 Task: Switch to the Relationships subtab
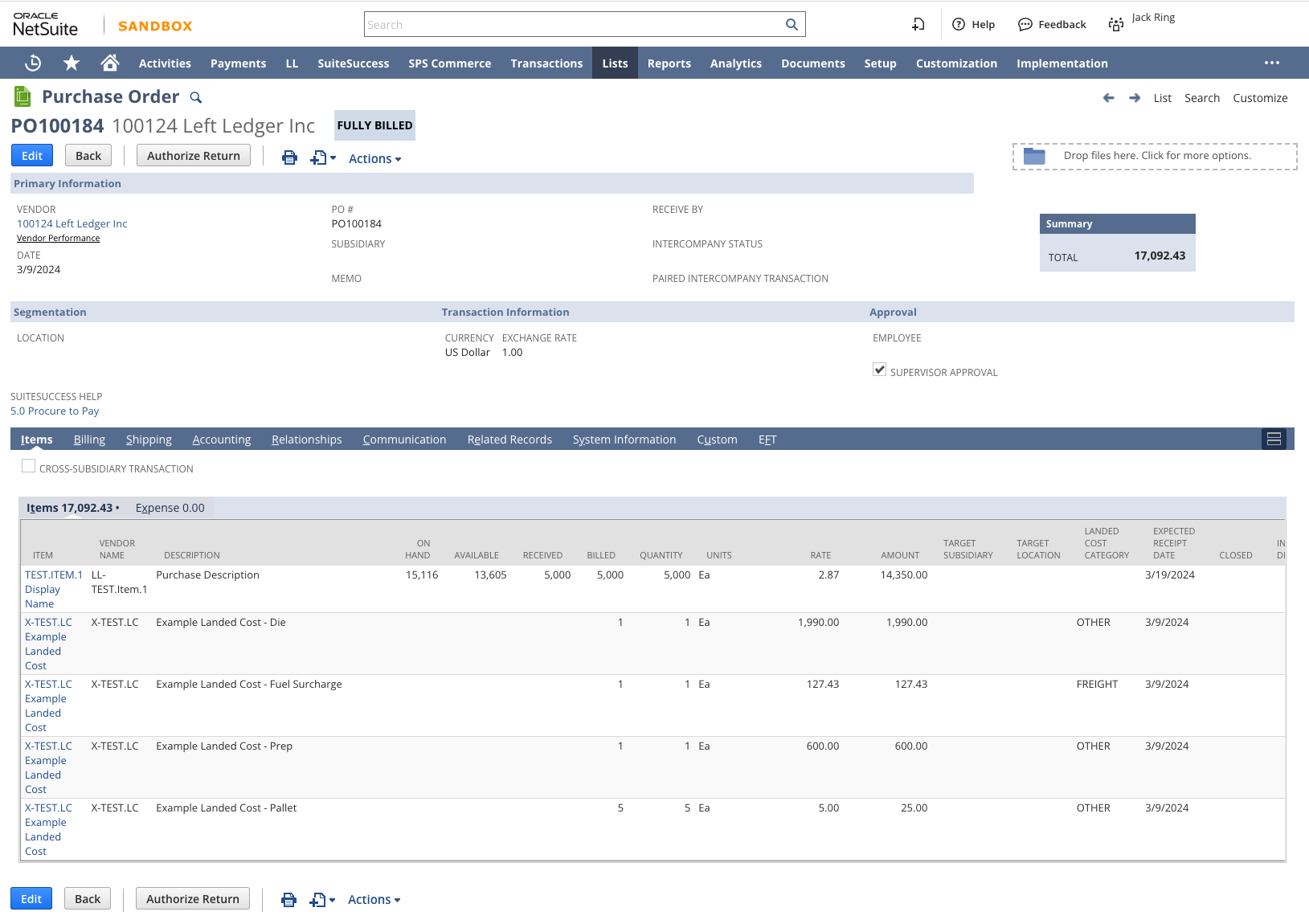307,440
